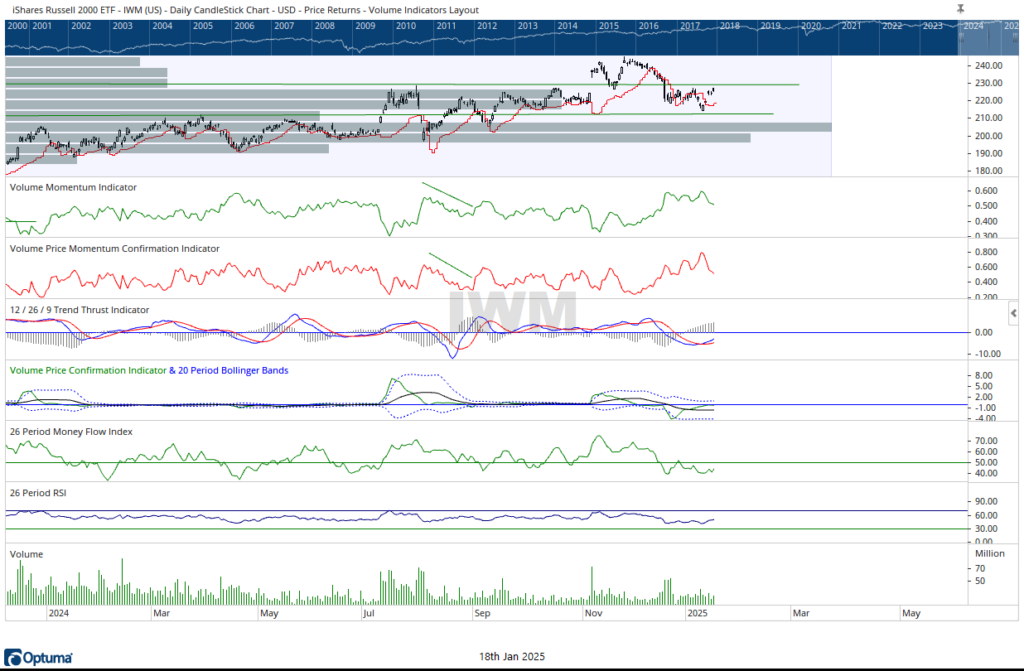Jump to 2020 in the overview timeline
Image resolution: width=1024 pixels, height=671 pixels.
(811, 24)
